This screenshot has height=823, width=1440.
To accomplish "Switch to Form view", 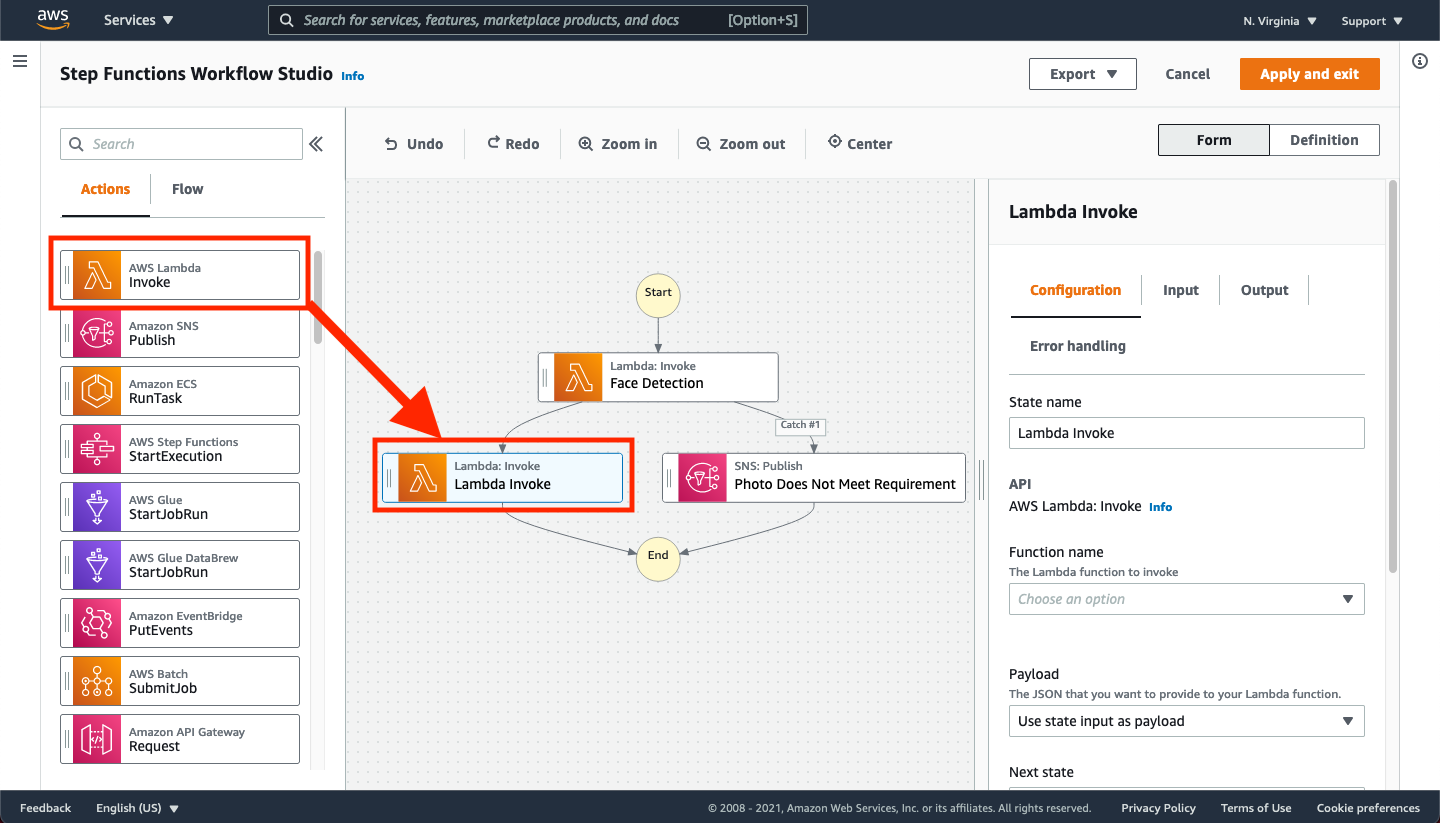I will [x=1214, y=140].
